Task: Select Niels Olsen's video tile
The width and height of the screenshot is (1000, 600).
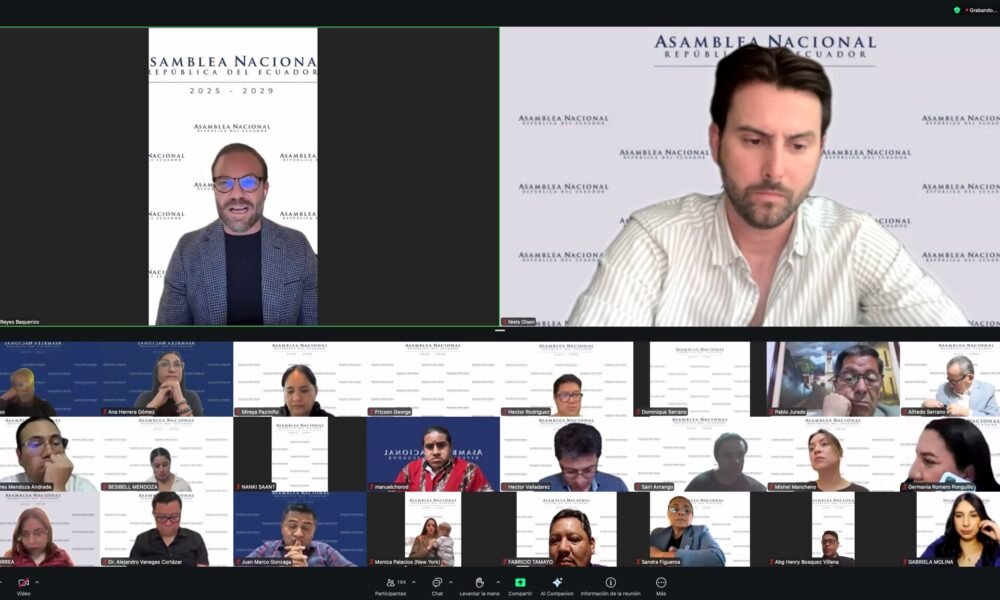Action: [750, 176]
